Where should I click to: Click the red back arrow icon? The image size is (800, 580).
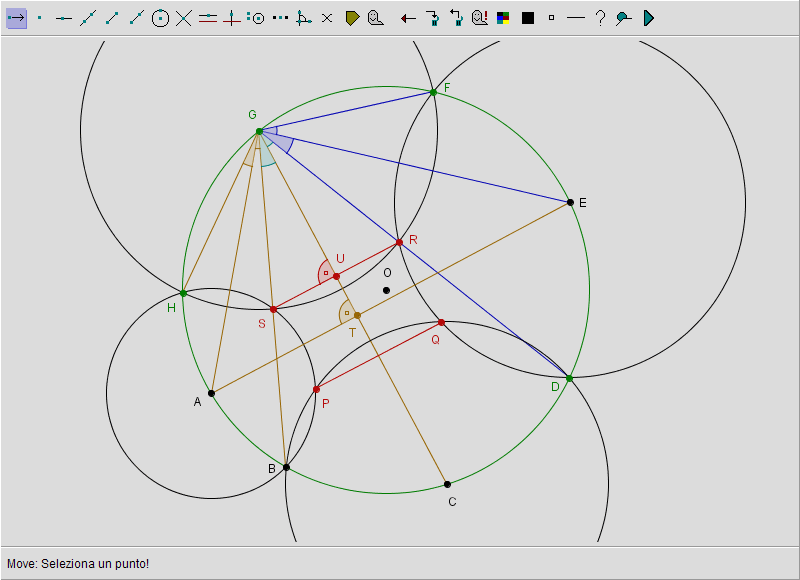point(408,19)
